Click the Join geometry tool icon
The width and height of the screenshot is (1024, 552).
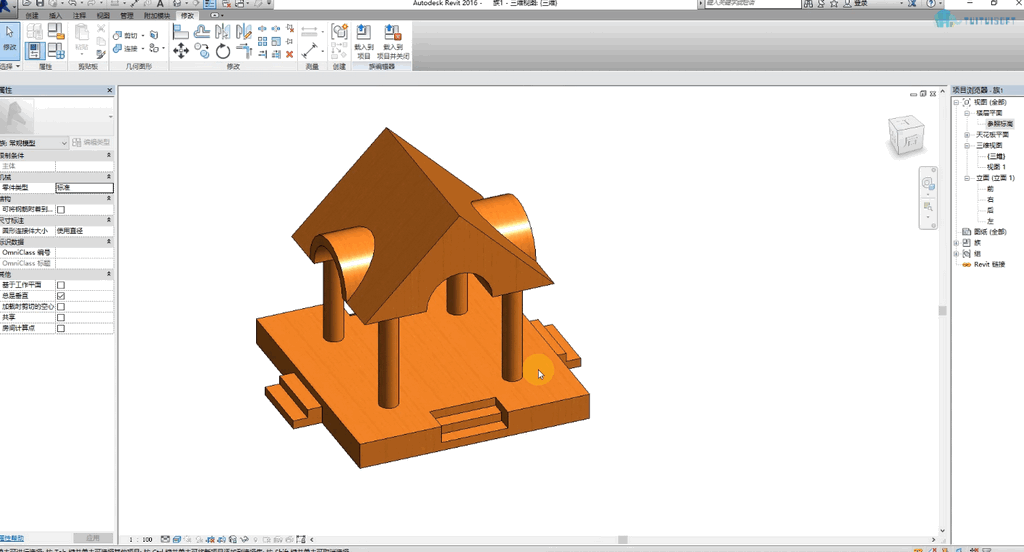(x=117, y=48)
